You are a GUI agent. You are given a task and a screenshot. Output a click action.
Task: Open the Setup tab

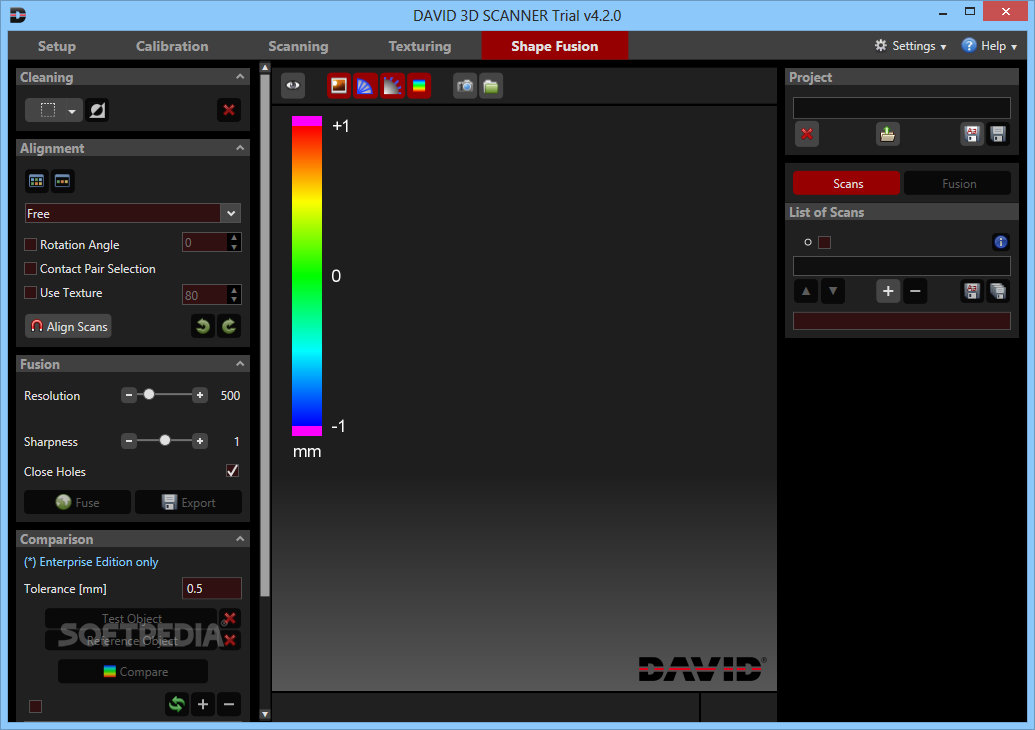pos(57,46)
